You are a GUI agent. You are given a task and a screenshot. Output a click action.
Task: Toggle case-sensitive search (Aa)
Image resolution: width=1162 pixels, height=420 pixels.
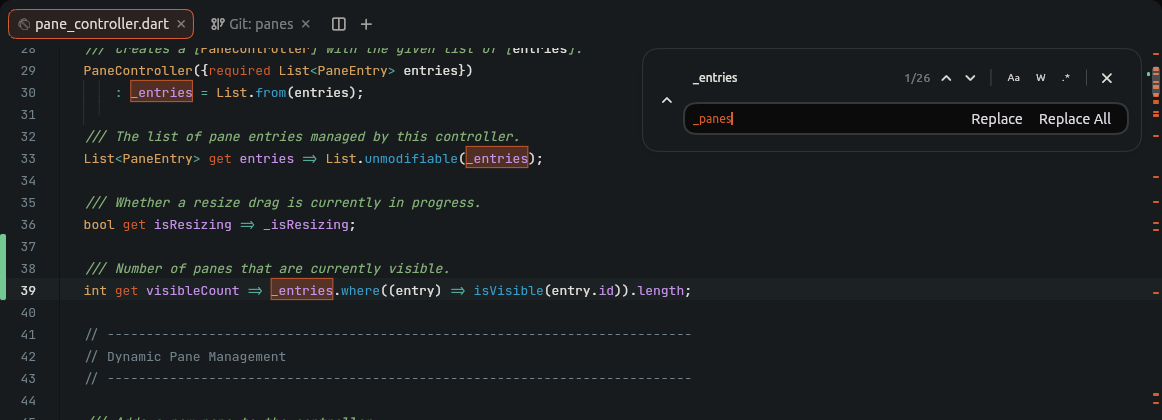coord(1014,78)
